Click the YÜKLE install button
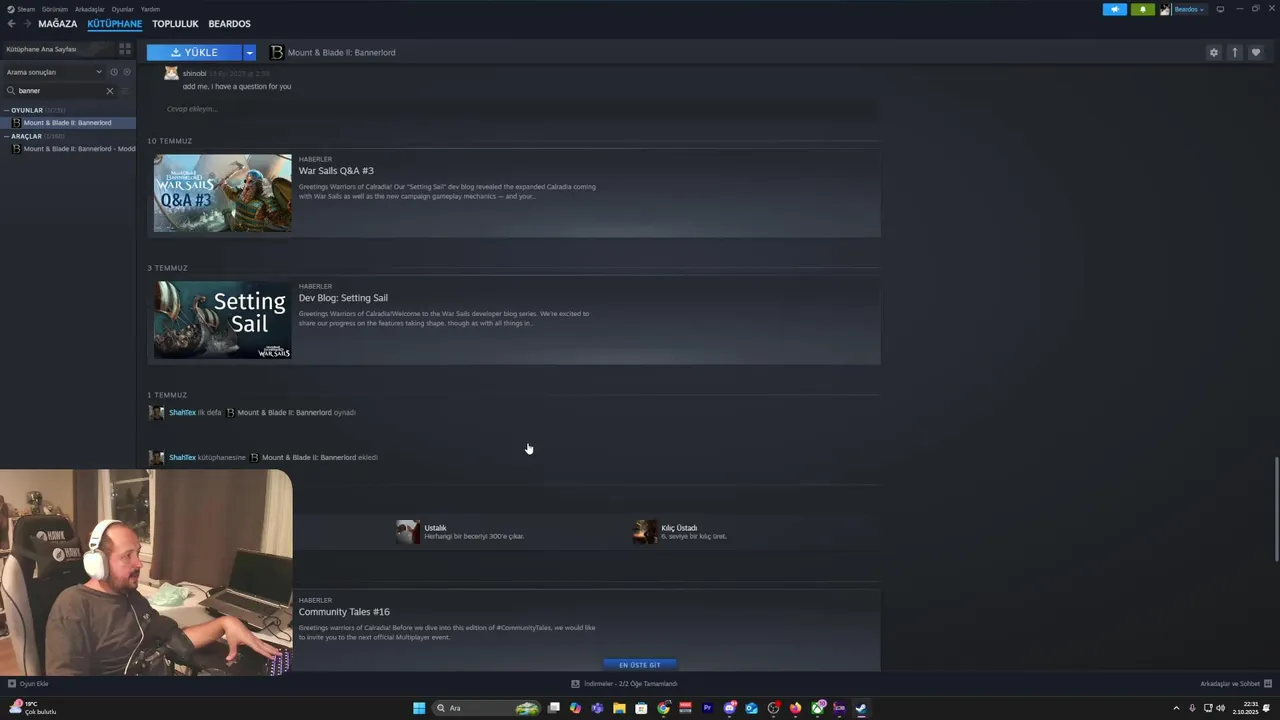Image resolution: width=1280 pixels, height=720 pixels. click(x=194, y=52)
